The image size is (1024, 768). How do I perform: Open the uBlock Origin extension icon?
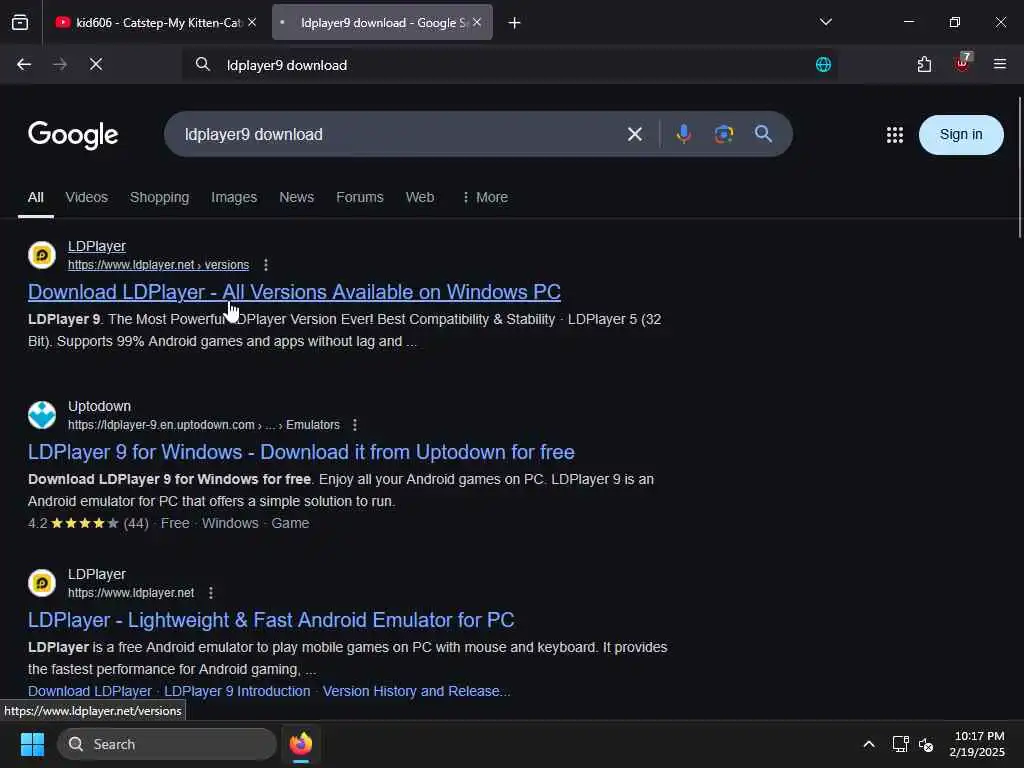[962, 63]
